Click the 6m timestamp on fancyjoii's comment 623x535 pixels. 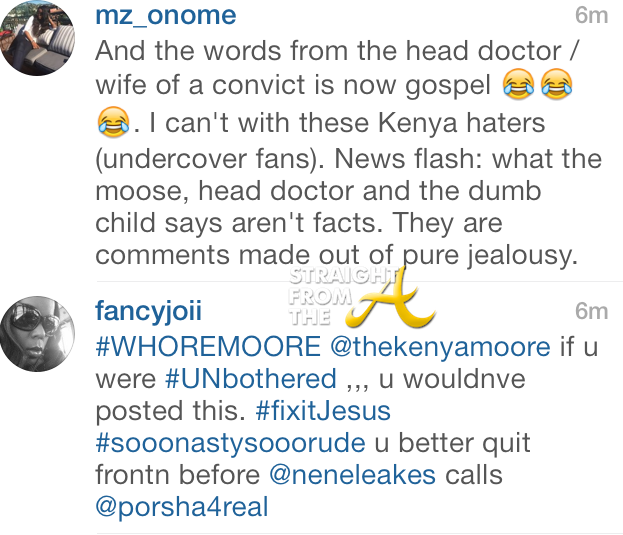(591, 311)
